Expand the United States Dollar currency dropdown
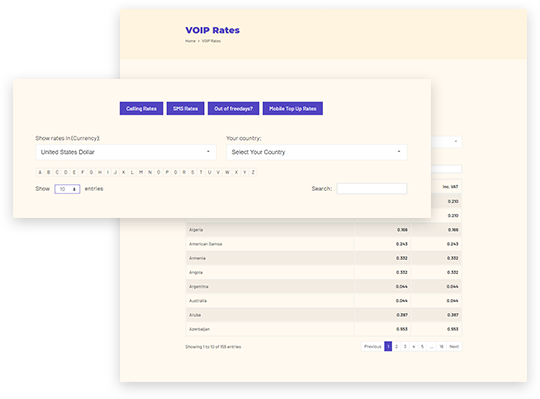 tap(126, 152)
